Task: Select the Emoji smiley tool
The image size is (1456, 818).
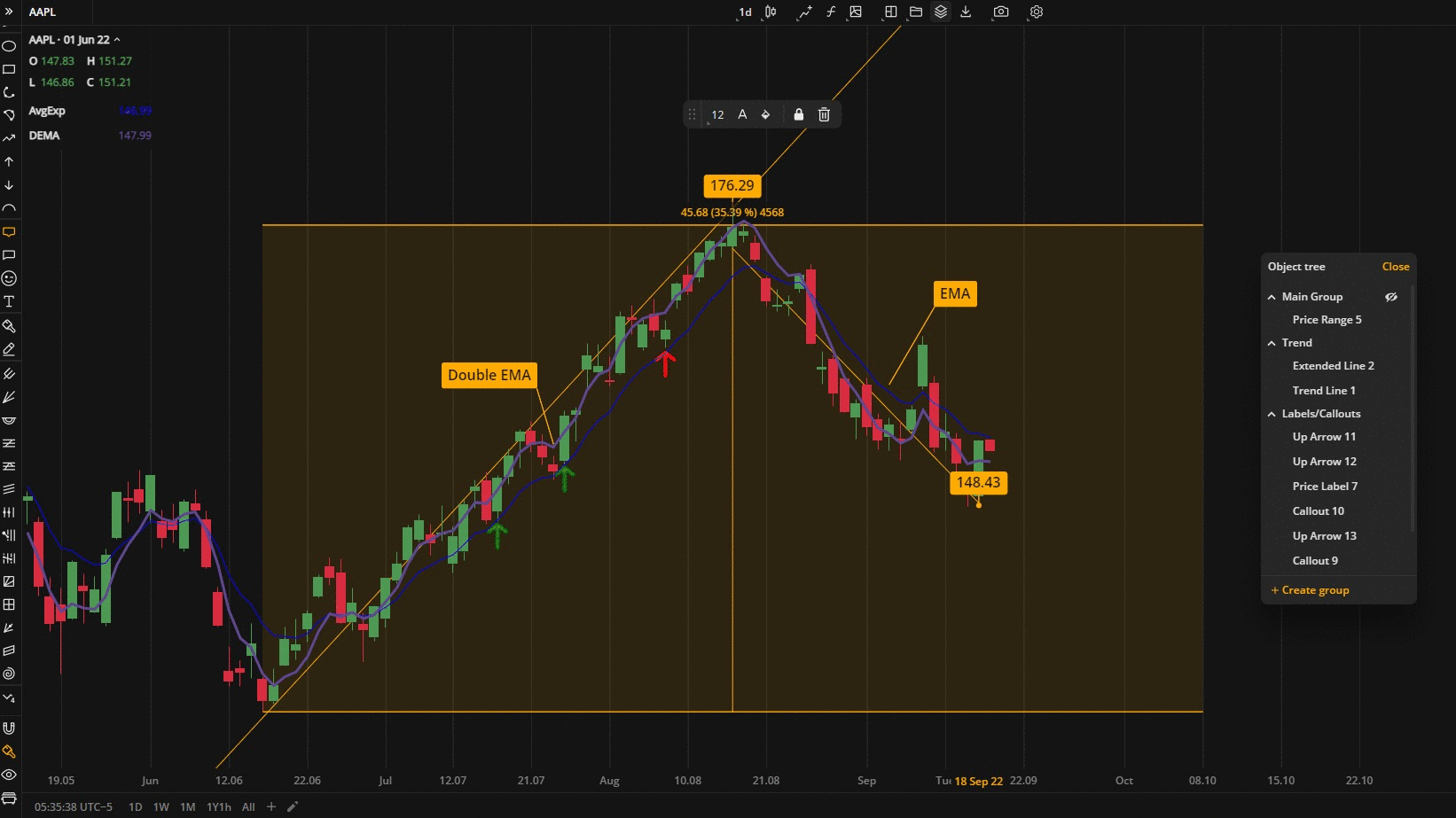Action: (9, 278)
